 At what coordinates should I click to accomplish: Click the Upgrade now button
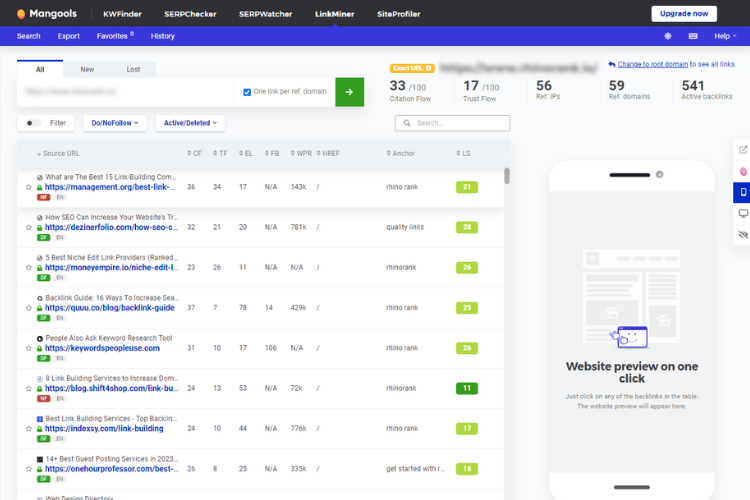684,14
